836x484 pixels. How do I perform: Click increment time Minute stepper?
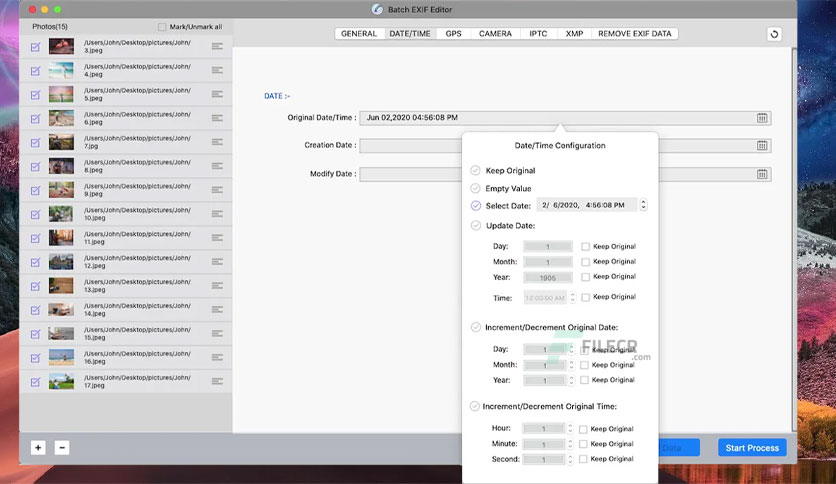point(570,444)
